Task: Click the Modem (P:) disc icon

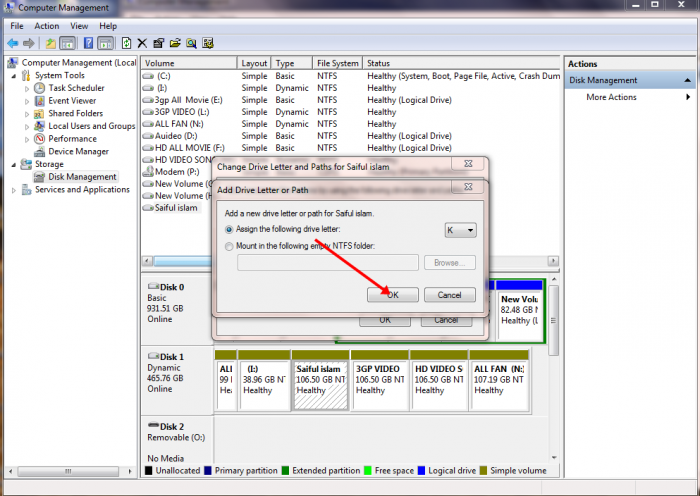Action: tap(148, 172)
